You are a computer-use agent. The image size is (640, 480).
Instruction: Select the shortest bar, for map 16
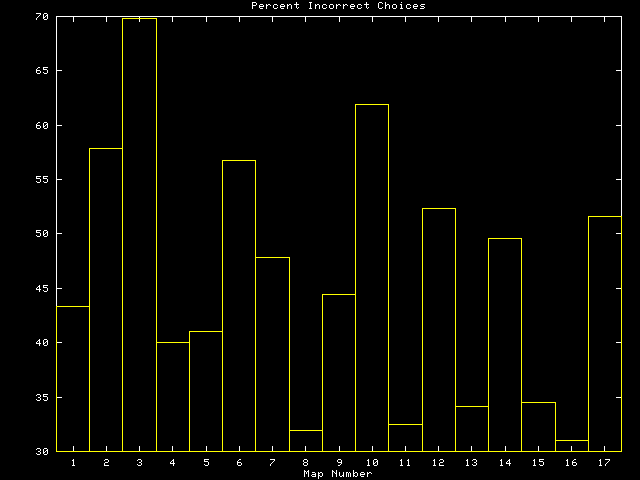pos(572,446)
